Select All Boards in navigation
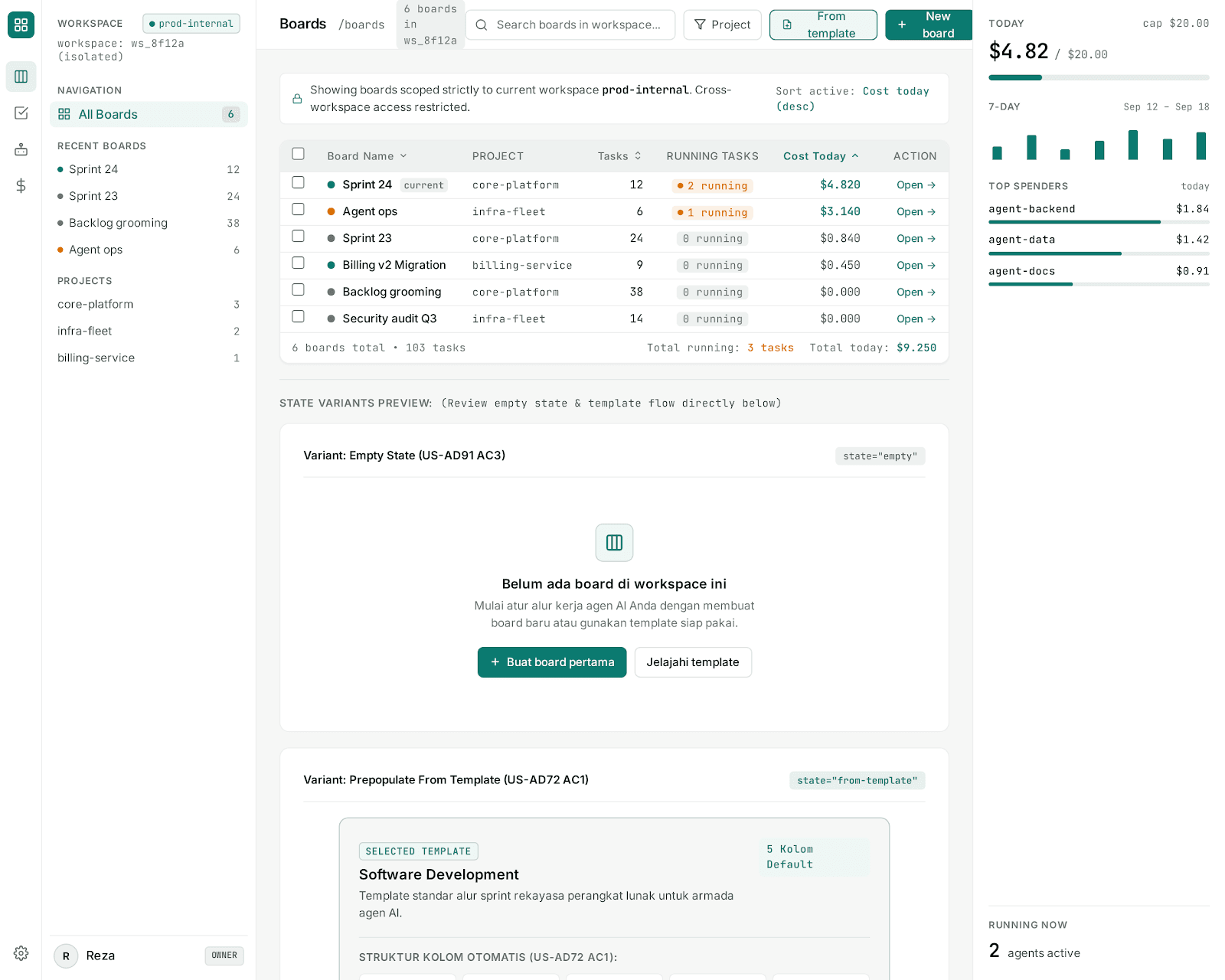Image resolution: width=1225 pixels, height=980 pixels. point(149,114)
